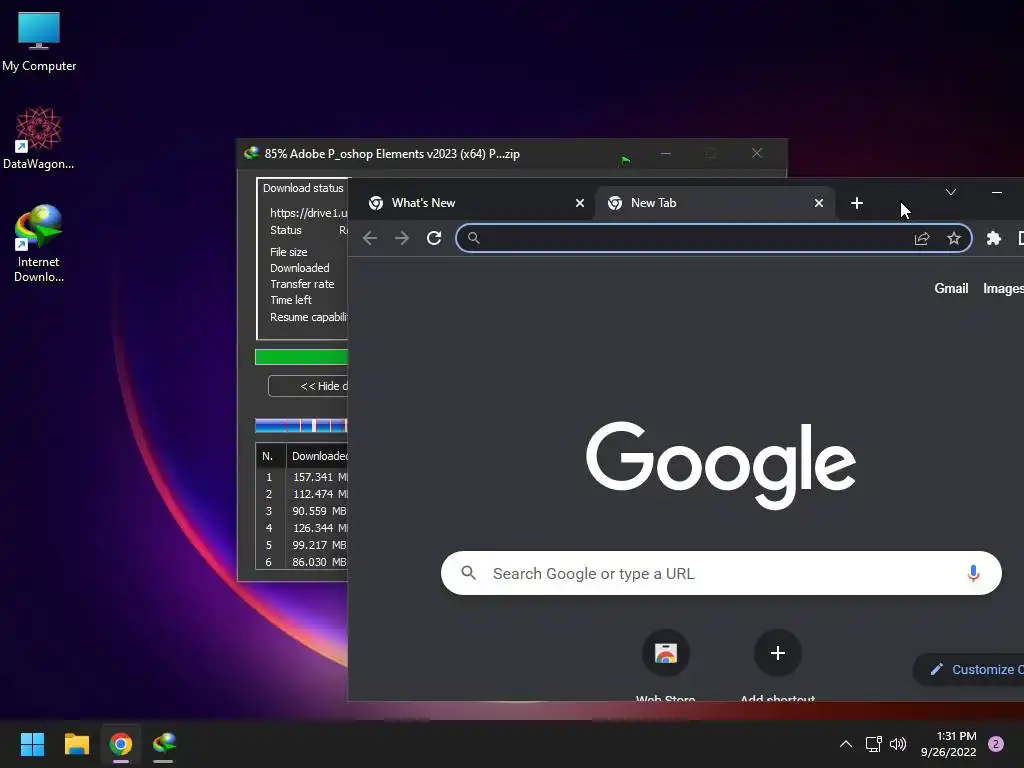Click the Google search input box

721,573
